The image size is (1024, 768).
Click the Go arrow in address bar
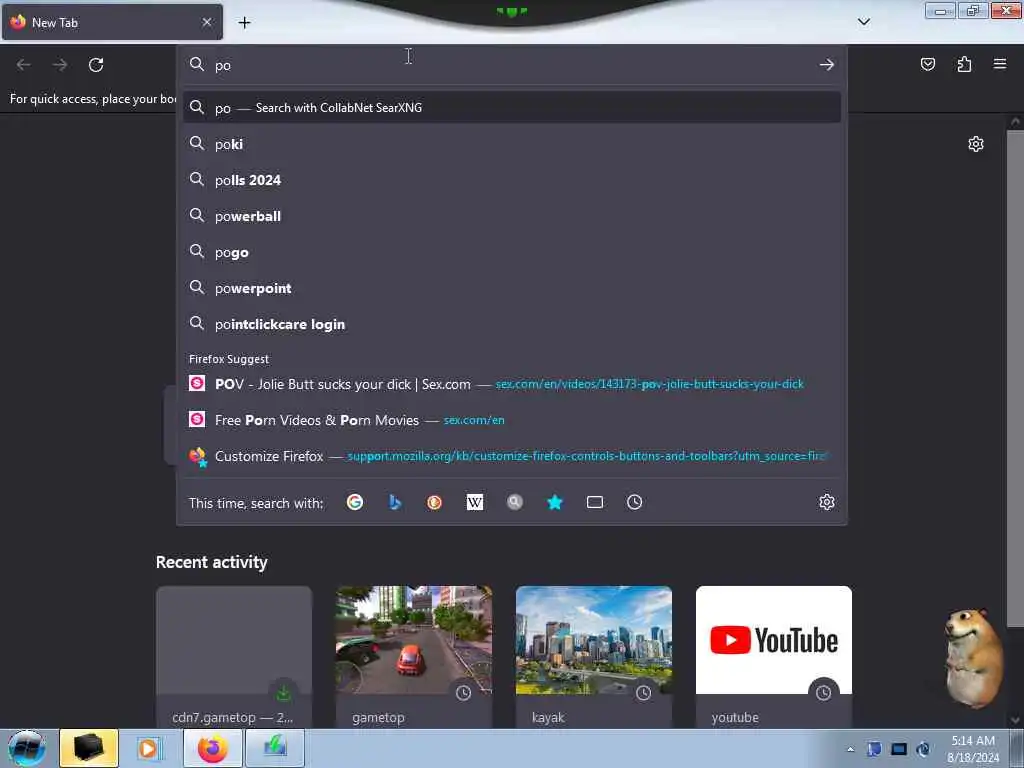click(x=827, y=65)
